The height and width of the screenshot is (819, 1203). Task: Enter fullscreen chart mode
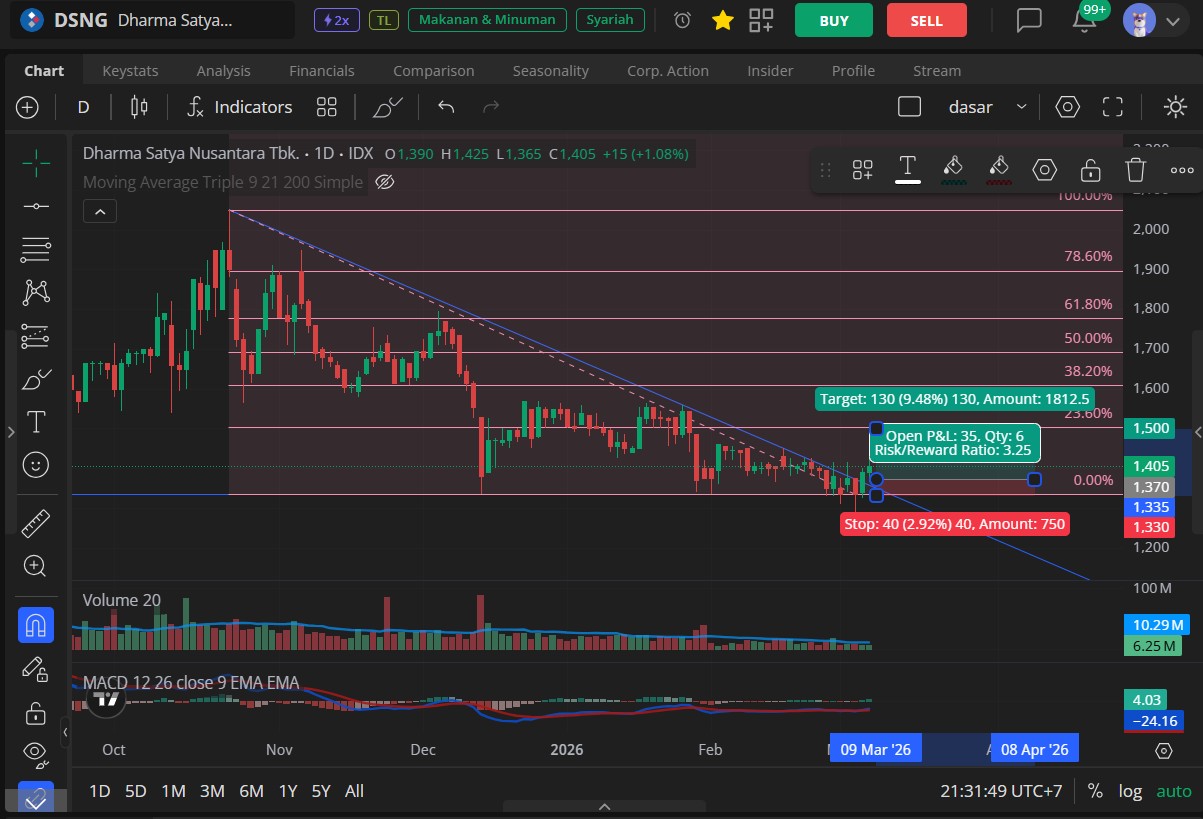(x=1113, y=107)
